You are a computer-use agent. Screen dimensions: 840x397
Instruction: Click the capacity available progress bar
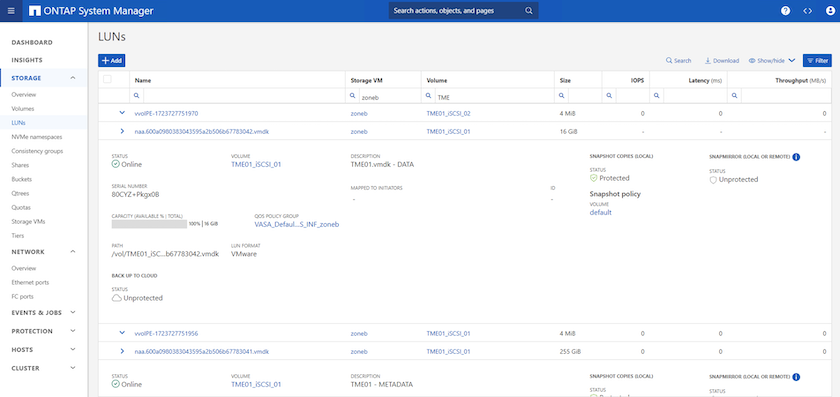pyautogui.click(x=149, y=224)
